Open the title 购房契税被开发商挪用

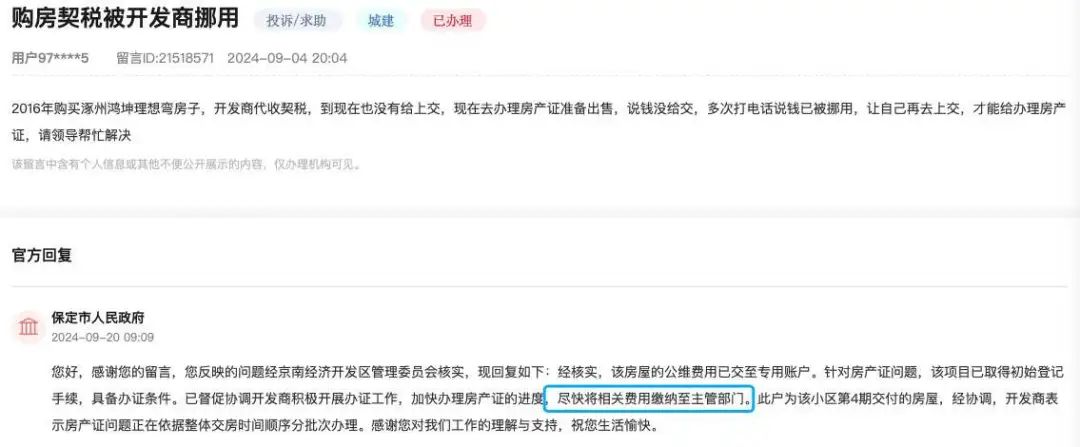click(x=125, y=19)
